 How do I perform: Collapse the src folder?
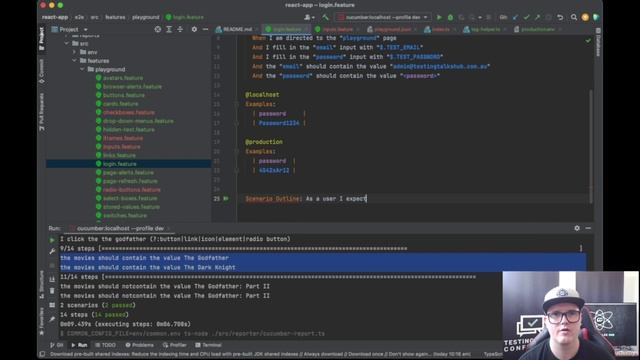67,43
